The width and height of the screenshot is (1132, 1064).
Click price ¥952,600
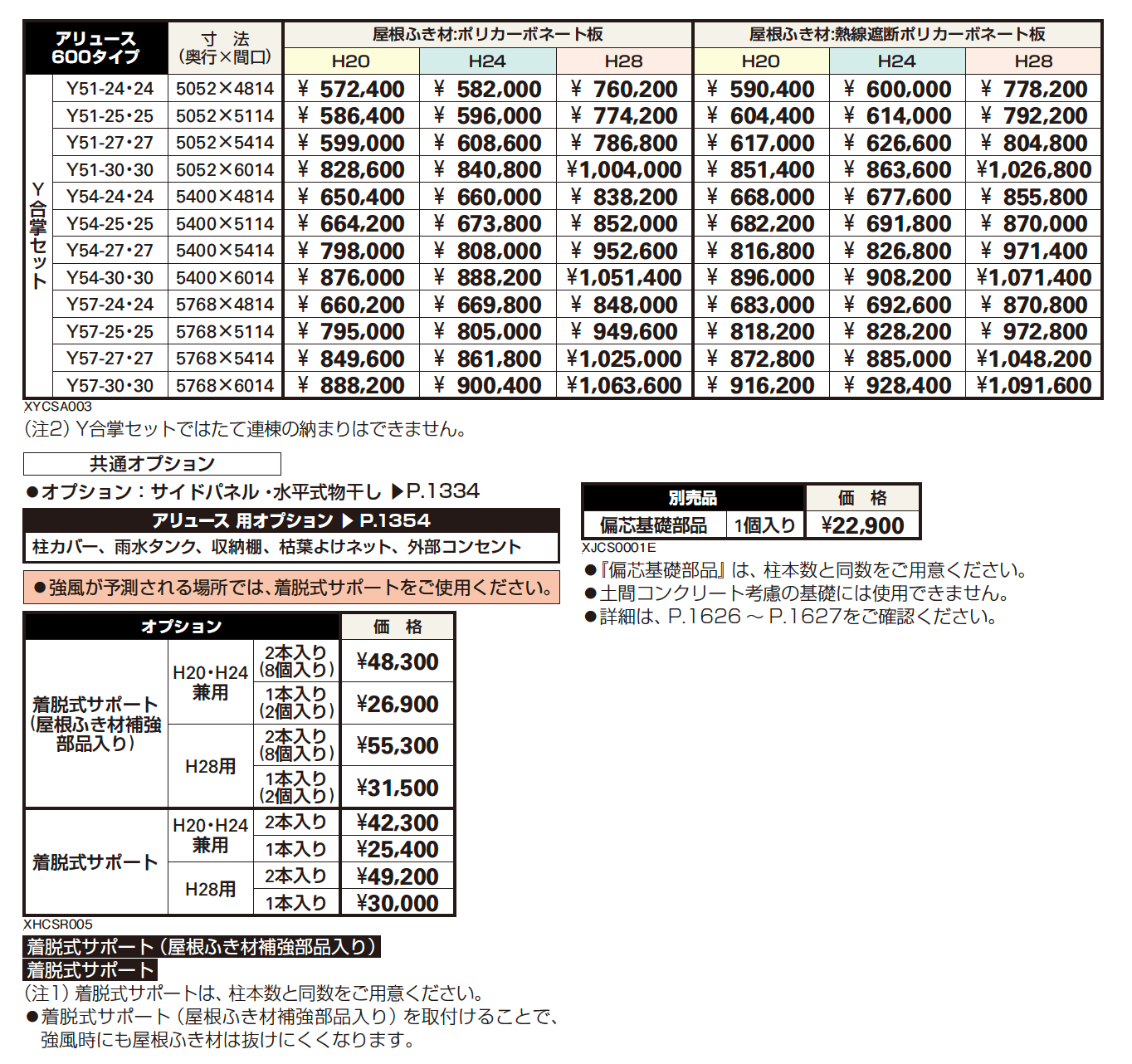[624, 251]
